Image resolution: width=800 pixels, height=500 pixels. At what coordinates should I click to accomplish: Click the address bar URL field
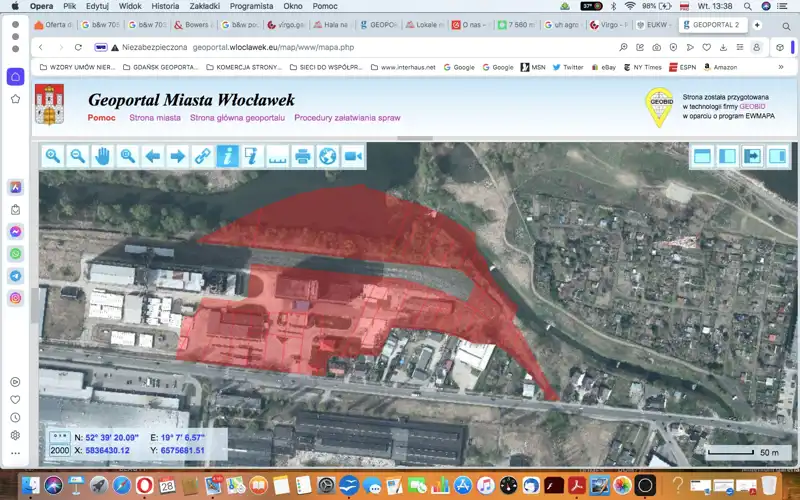tap(300, 46)
